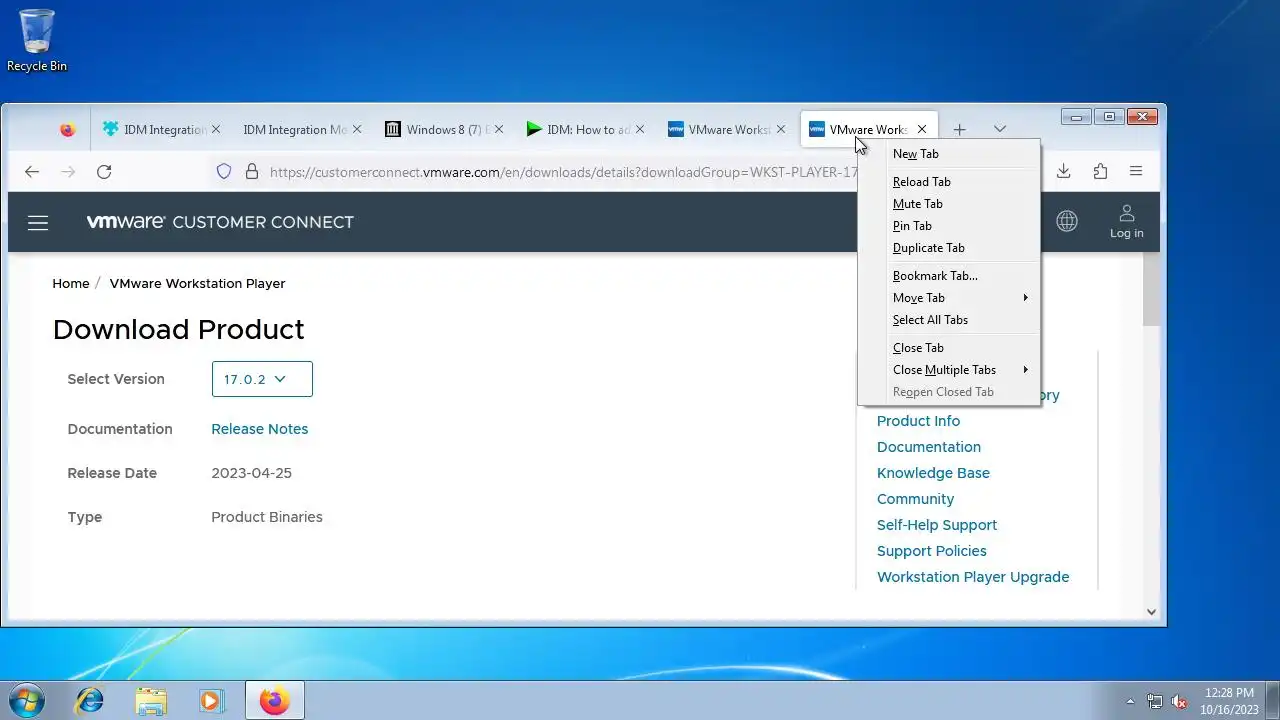Choose Close Tab menu entry
The width and height of the screenshot is (1280, 720).
(949, 348)
